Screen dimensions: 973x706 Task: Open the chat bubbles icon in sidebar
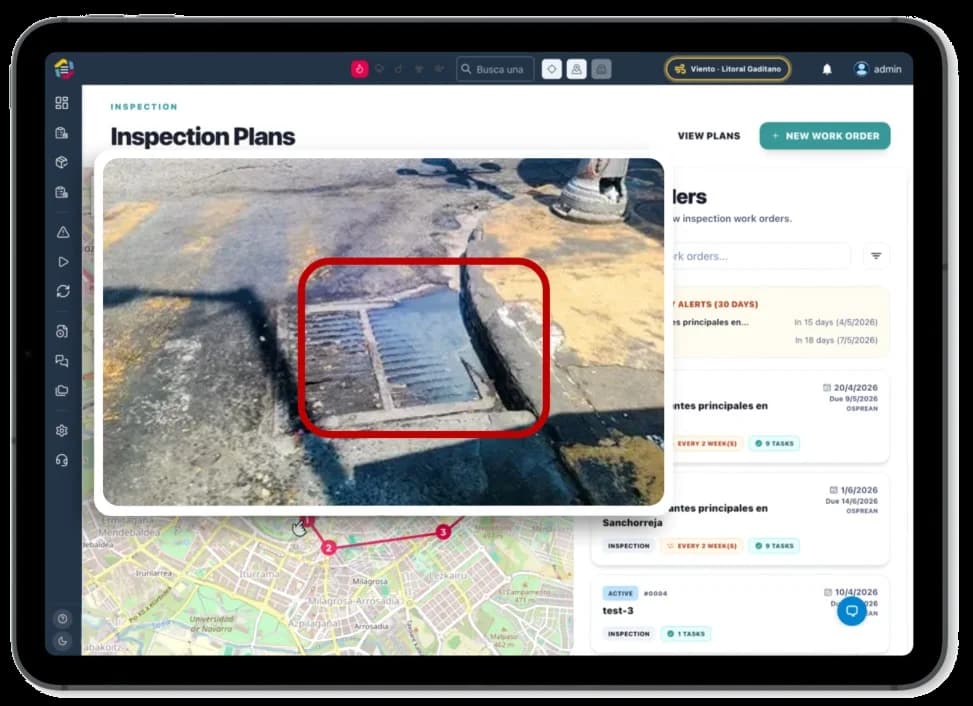point(61,360)
